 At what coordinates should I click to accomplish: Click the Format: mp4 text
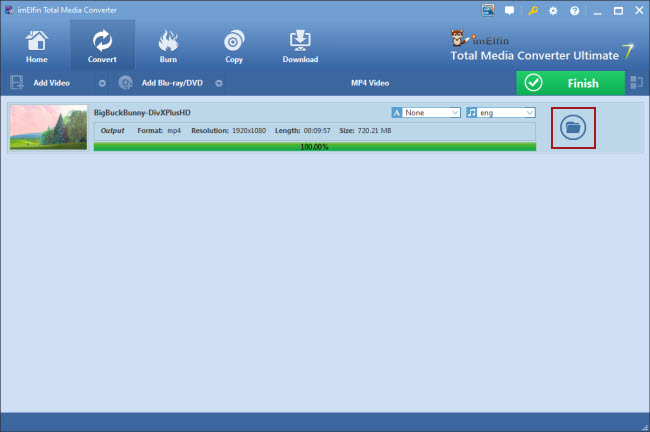point(159,131)
